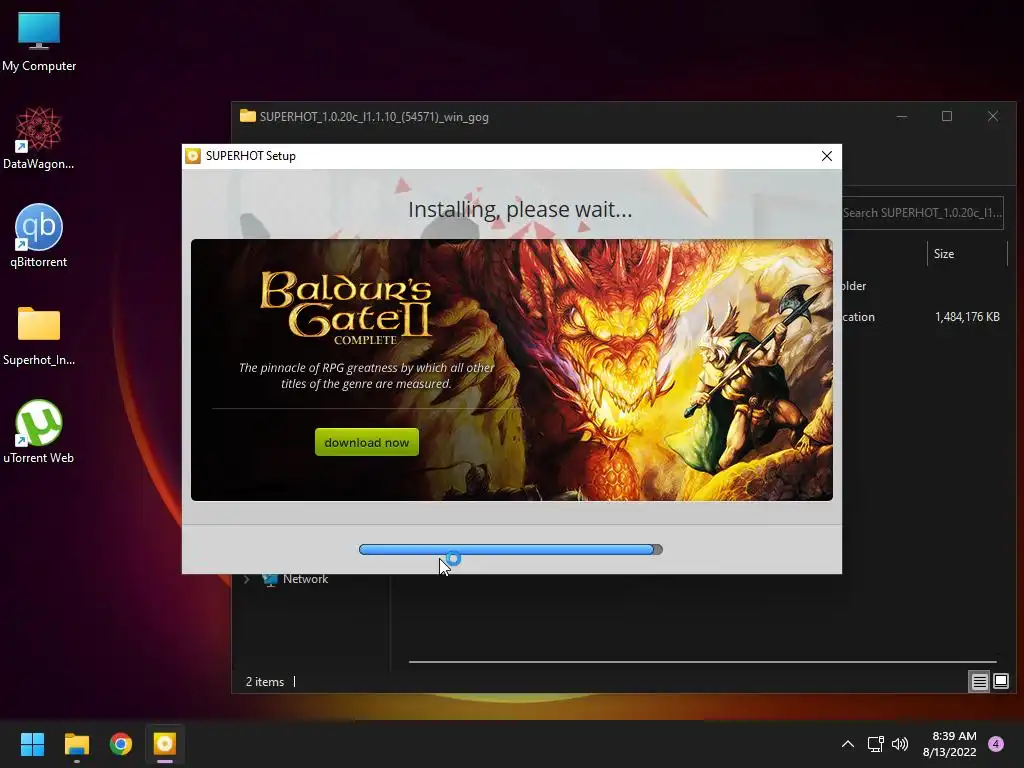
Task: Open File Explorer from the taskbar
Action: (76, 744)
